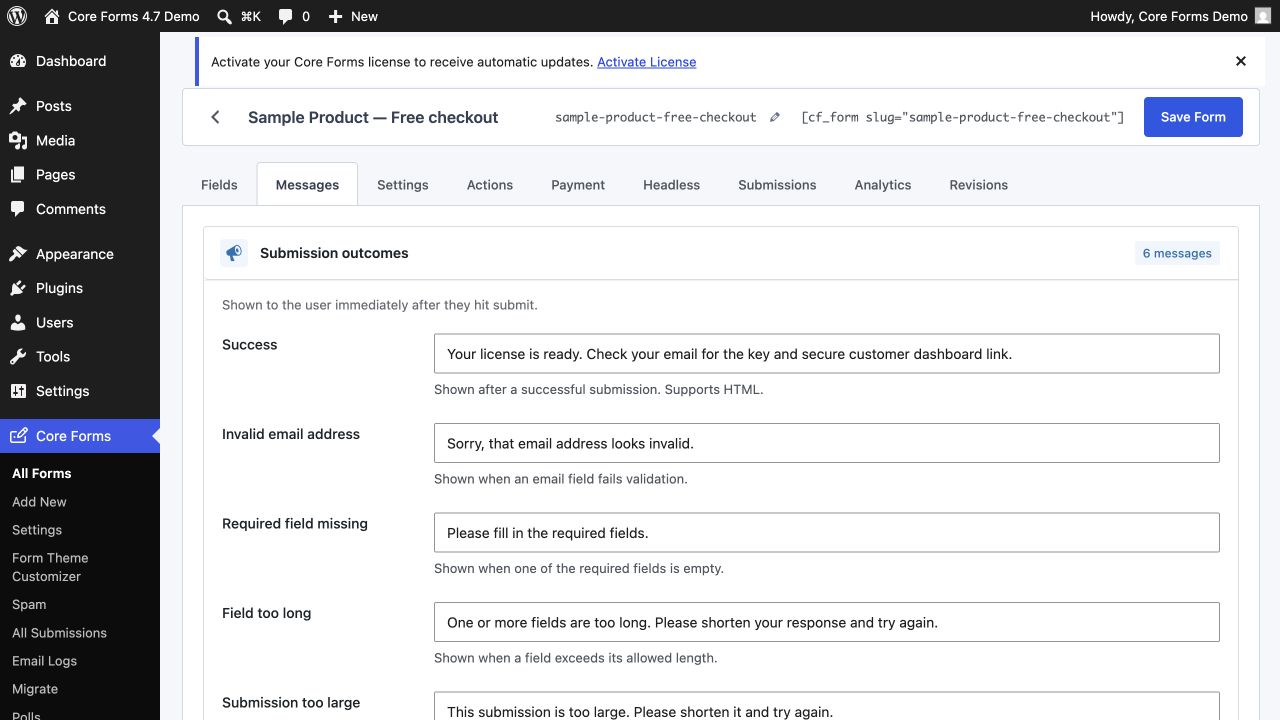The width and height of the screenshot is (1280, 720).
Task: View the Submissions tab
Action: pos(777,185)
